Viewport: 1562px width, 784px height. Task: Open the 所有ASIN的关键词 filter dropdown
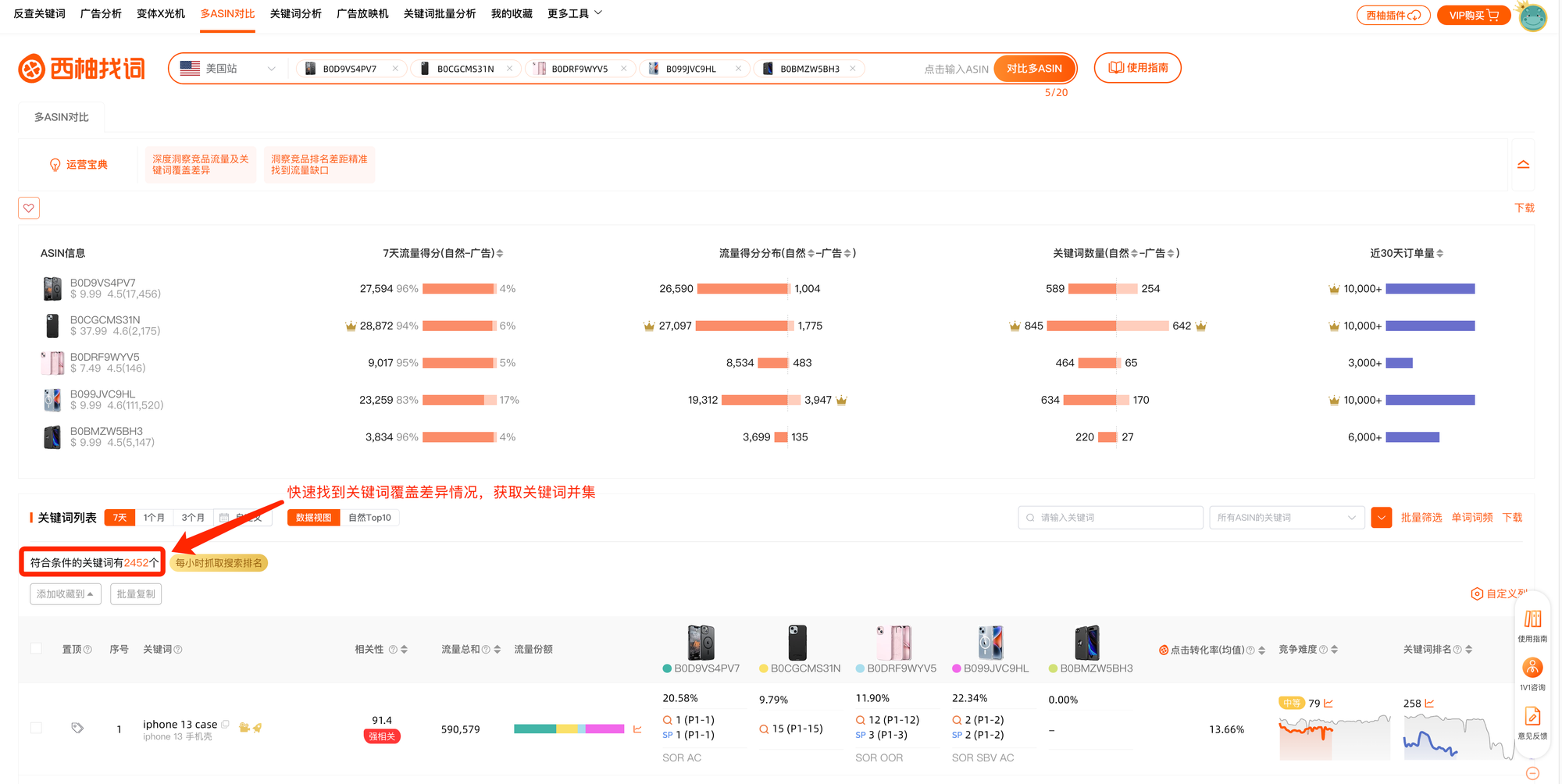click(1286, 518)
